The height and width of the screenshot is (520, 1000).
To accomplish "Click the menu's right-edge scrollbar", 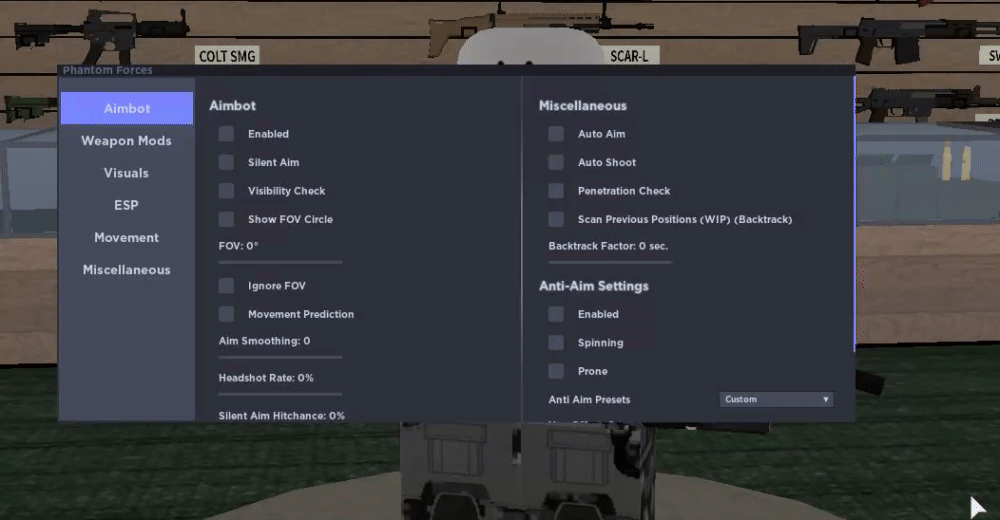I will click(854, 214).
